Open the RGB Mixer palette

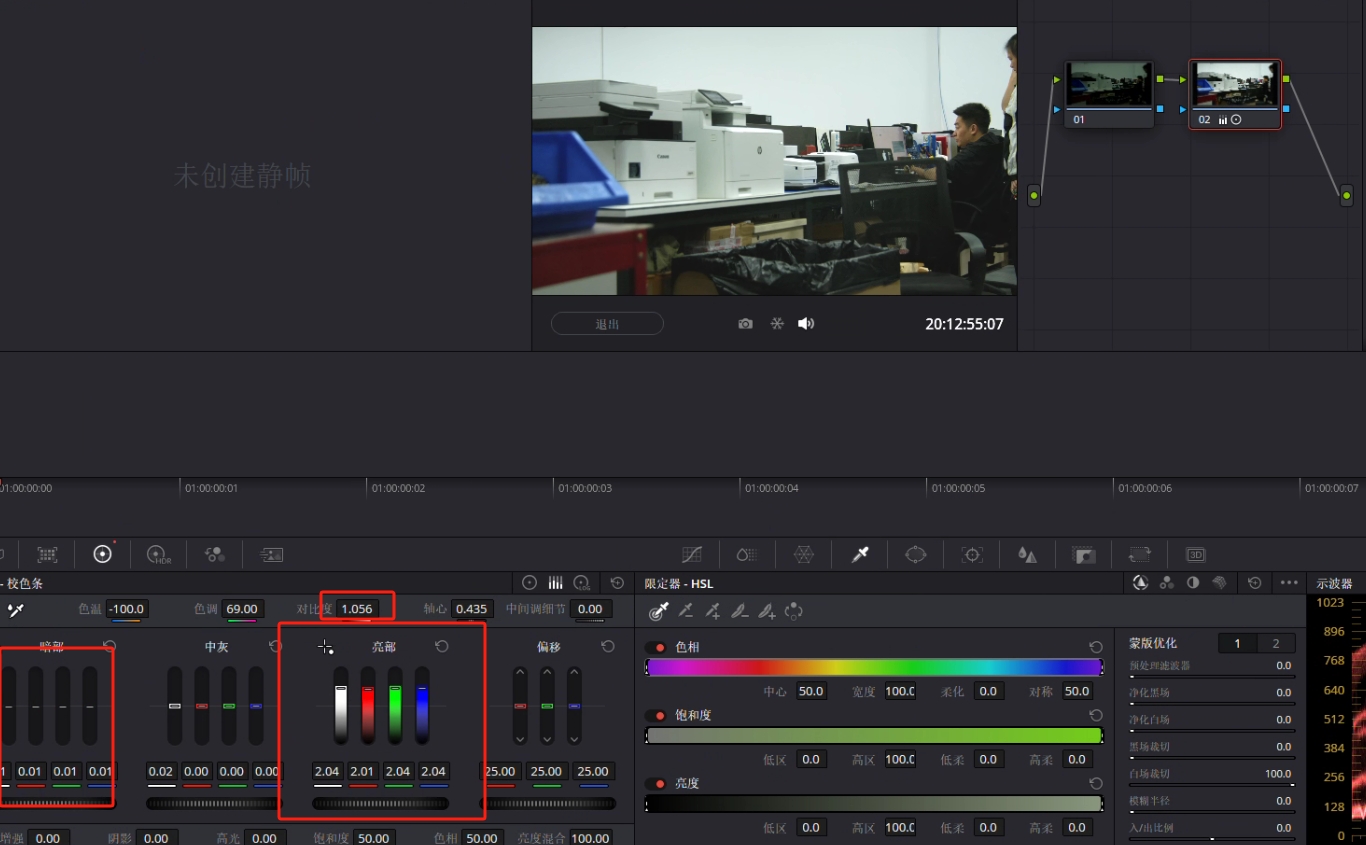coord(215,554)
